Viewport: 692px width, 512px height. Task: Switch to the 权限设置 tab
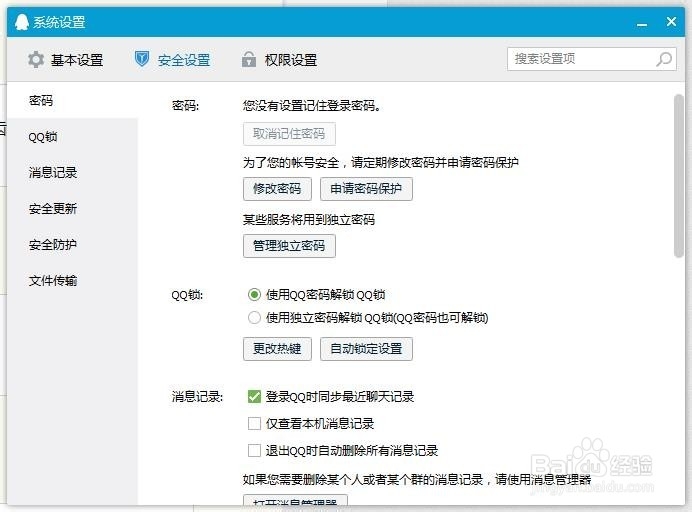click(x=280, y=59)
